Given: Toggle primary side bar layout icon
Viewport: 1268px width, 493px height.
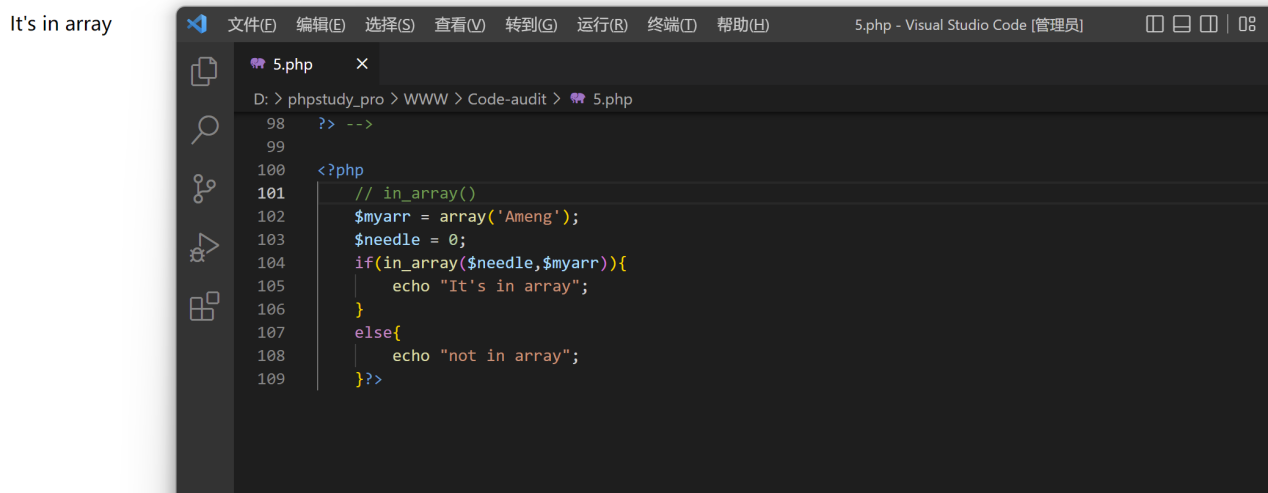Looking at the screenshot, I should [1155, 24].
